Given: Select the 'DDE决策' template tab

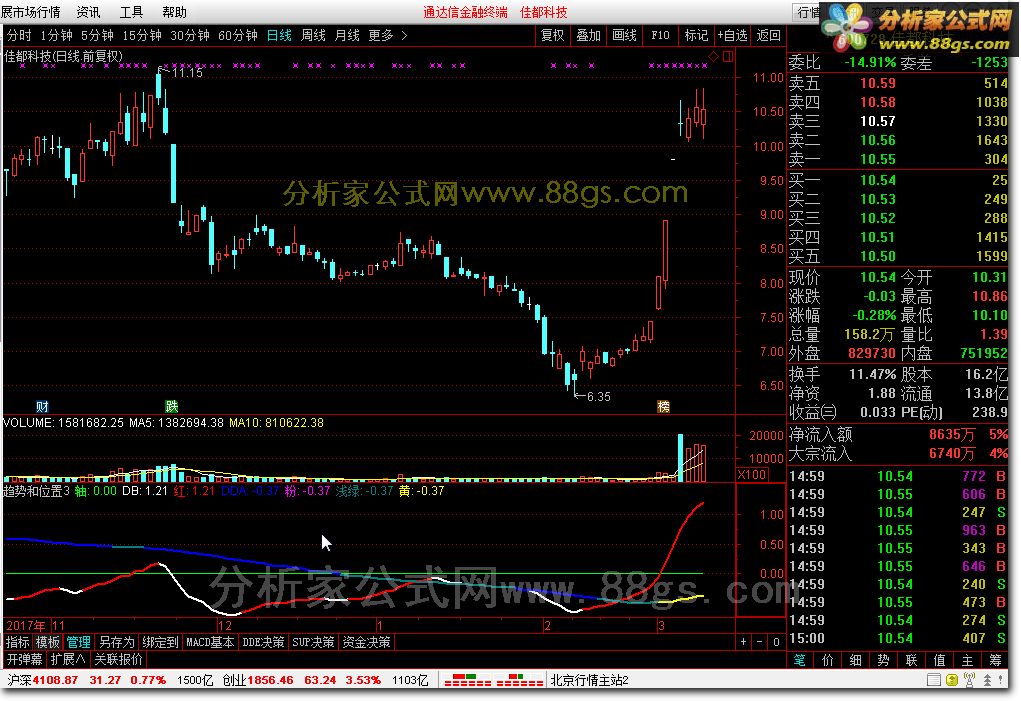Looking at the screenshot, I should pos(264,642).
